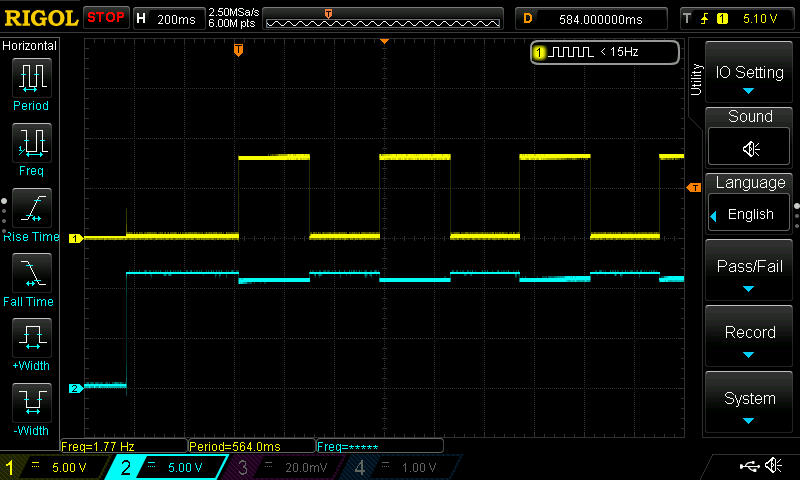Click the channel 2 ground marker

click(x=76, y=388)
